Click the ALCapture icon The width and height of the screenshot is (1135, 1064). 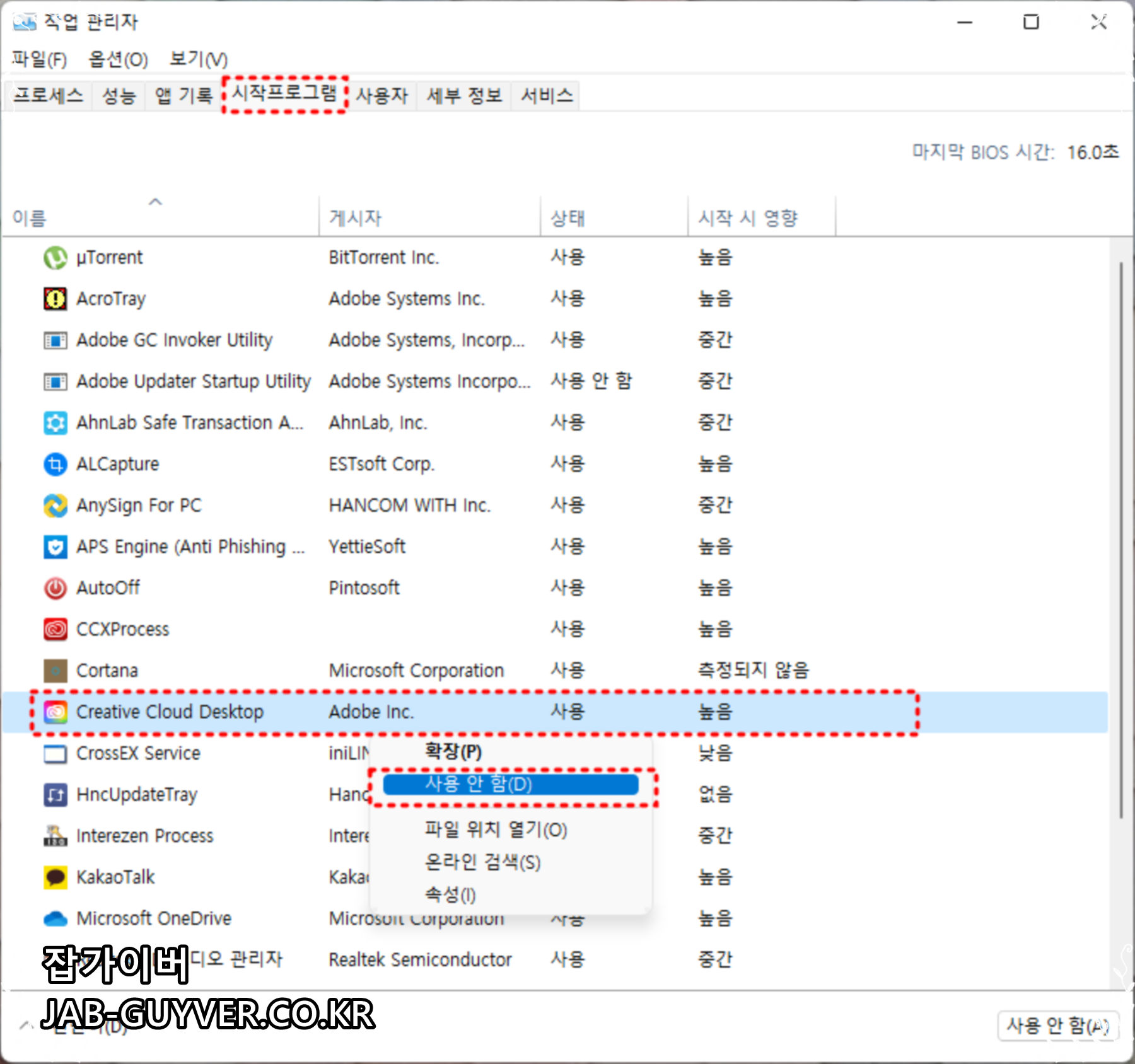[55, 465]
